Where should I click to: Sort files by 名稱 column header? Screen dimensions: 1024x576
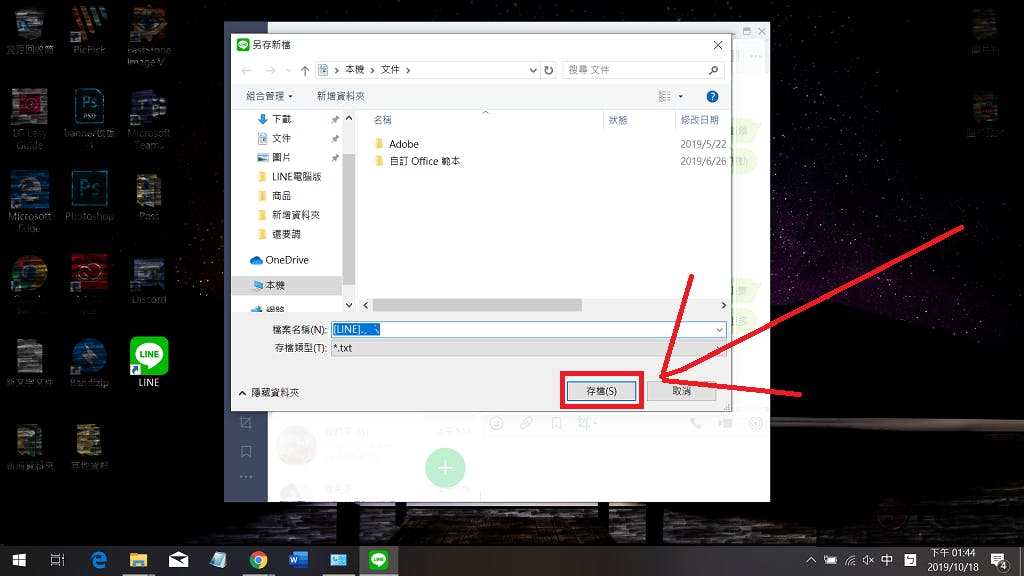[382, 119]
